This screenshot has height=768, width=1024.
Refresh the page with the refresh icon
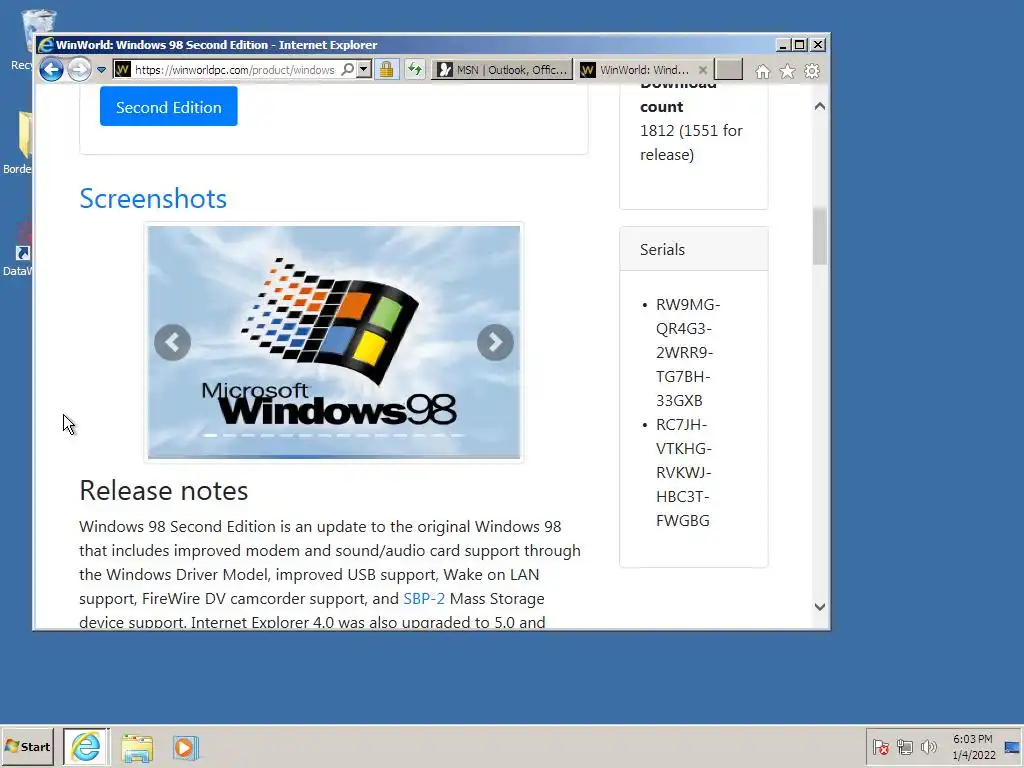(x=415, y=69)
